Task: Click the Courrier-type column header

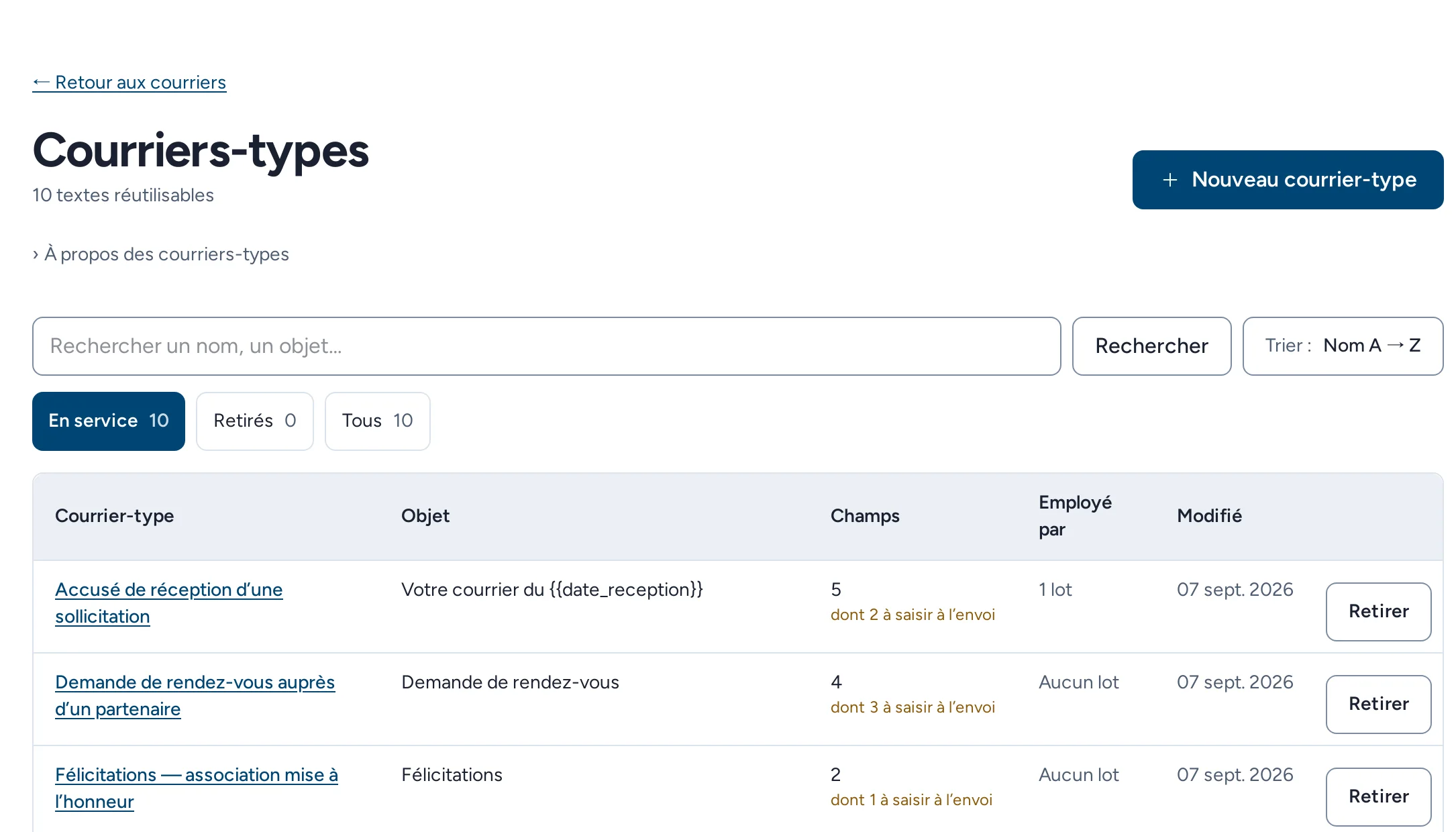Action: point(115,516)
